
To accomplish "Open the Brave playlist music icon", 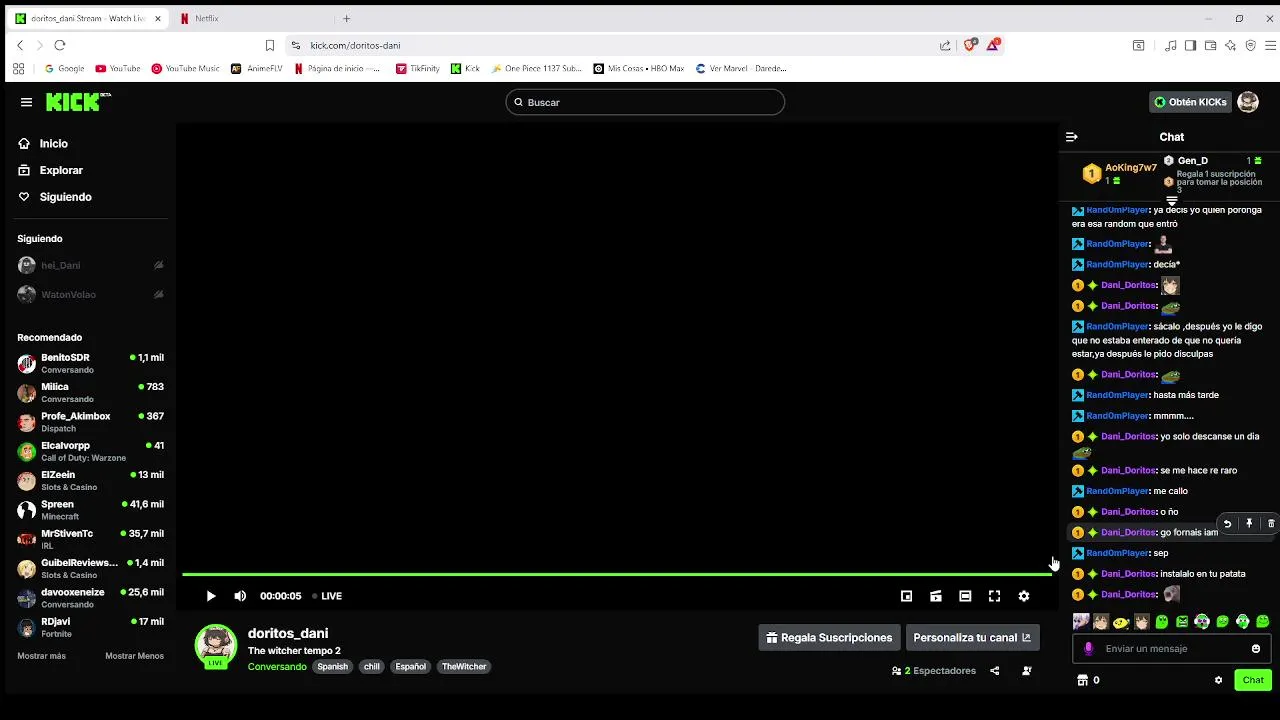I will (1171, 45).
